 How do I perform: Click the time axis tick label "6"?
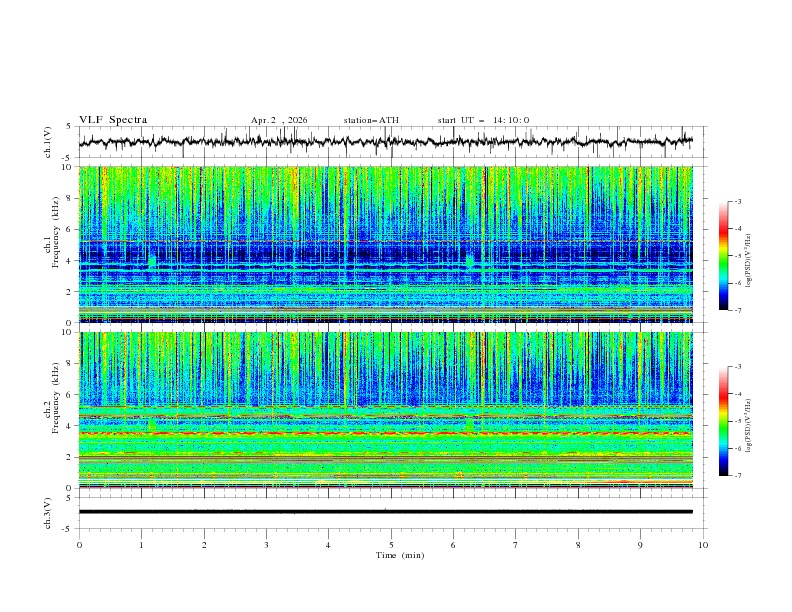(x=453, y=545)
